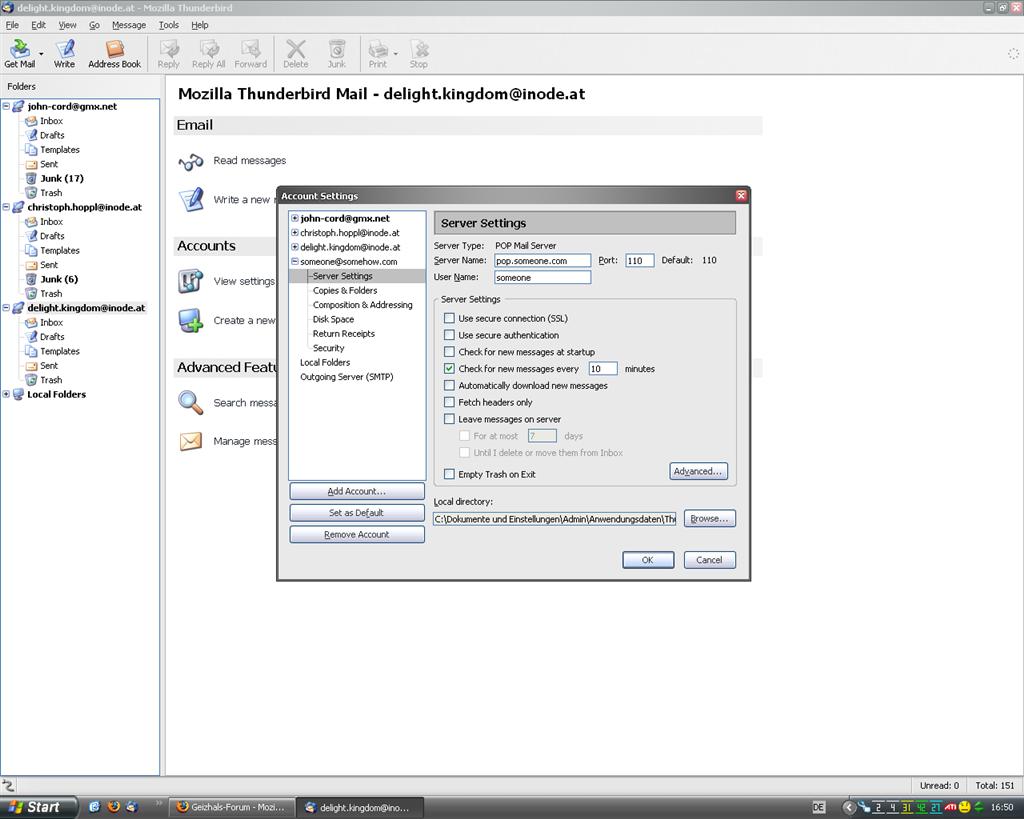Collapse christoph.hoppl@inode.at in Folders pane

[x=6, y=206]
